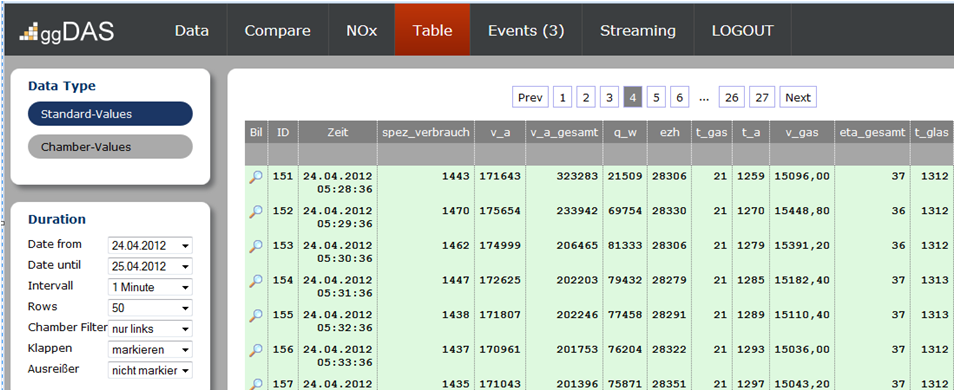The height and width of the screenshot is (391, 955).
Task: Click cell value 81333 in row 153
Action: [x=625, y=245]
